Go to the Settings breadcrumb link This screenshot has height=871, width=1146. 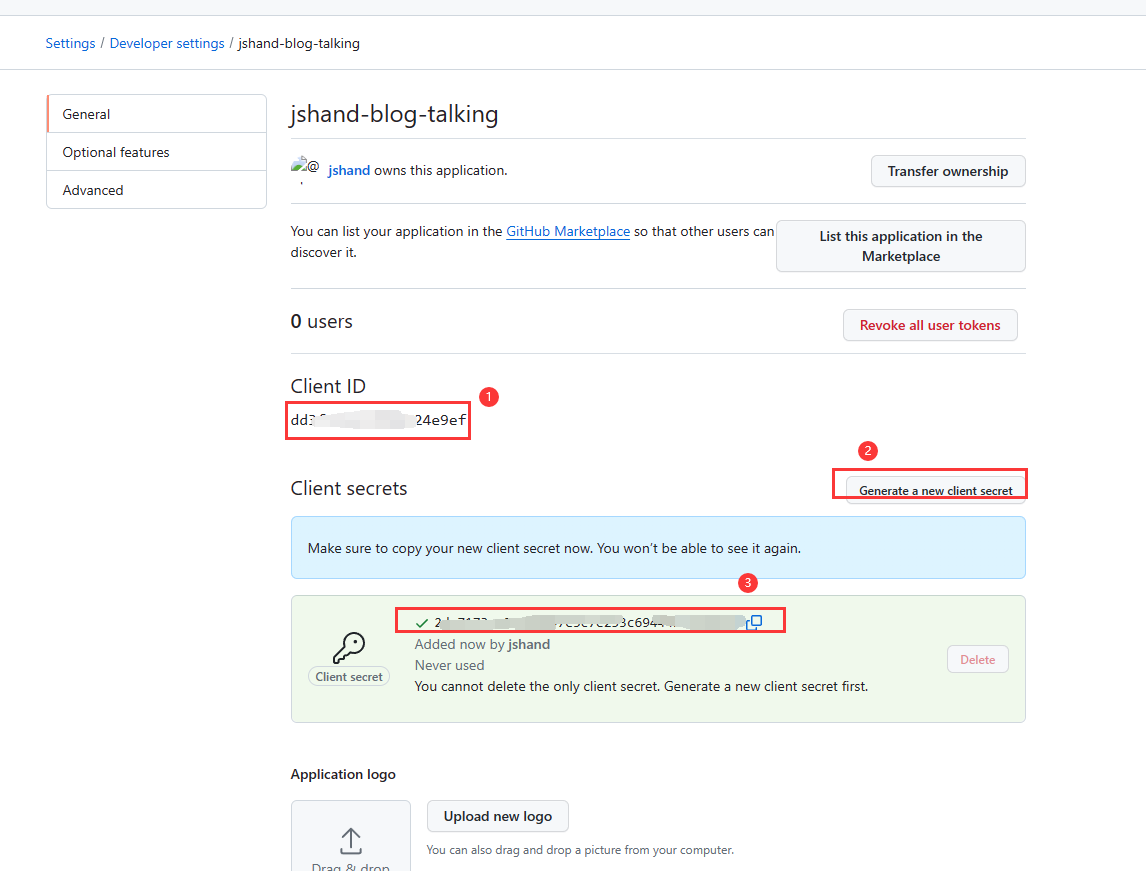point(70,43)
